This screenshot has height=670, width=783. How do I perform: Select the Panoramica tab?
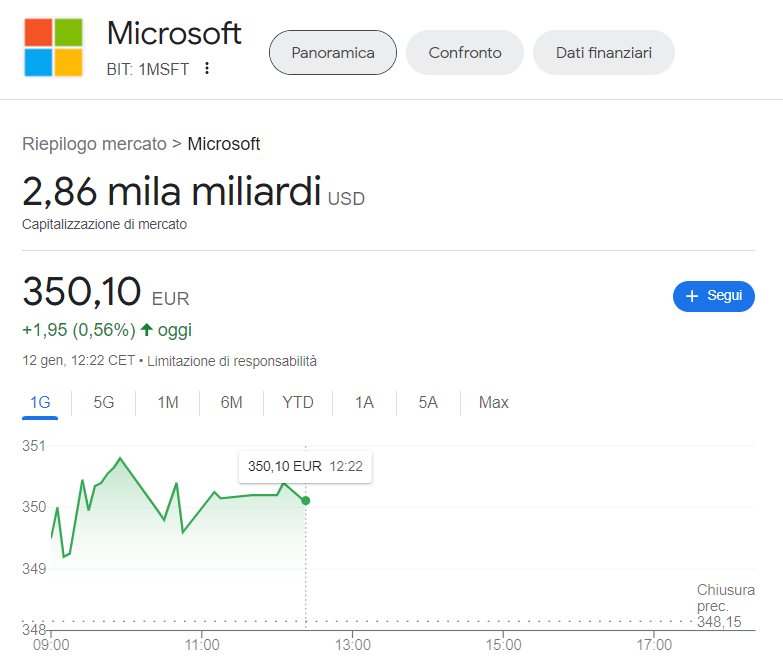[333, 53]
